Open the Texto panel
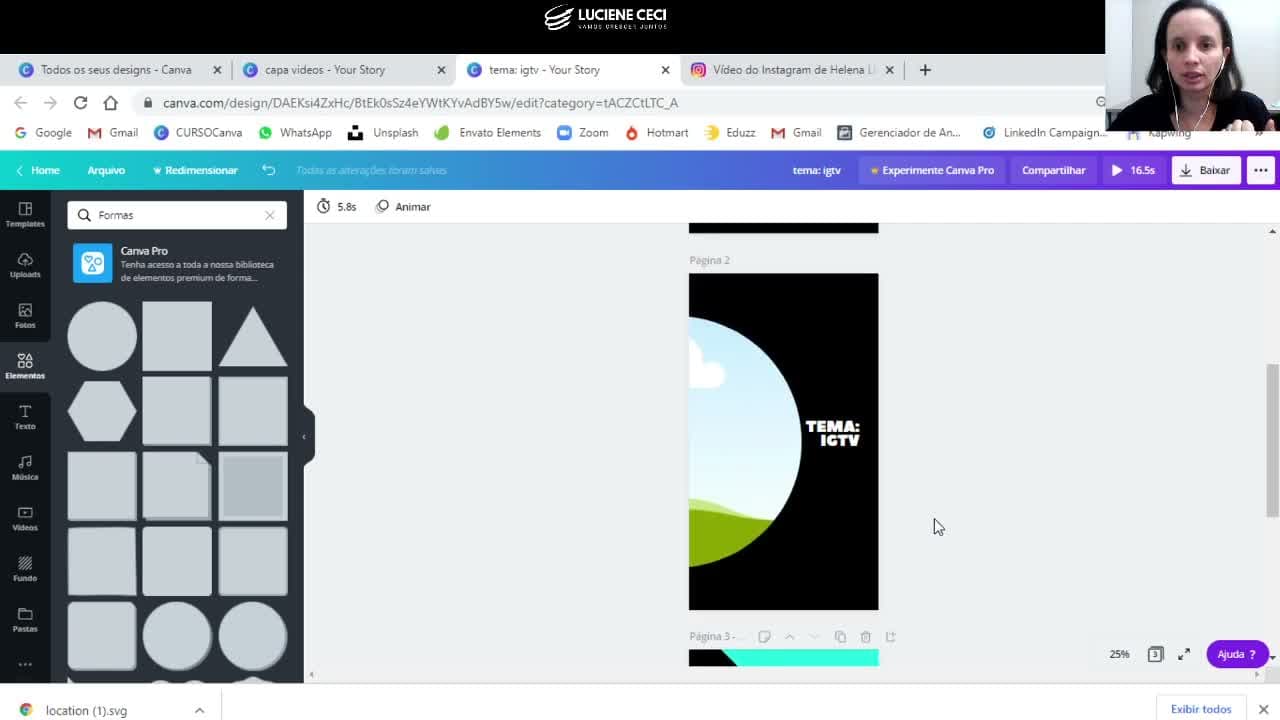The width and height of the screenshot is (1280, 720). pyautogui.click(x=25, y=417)
